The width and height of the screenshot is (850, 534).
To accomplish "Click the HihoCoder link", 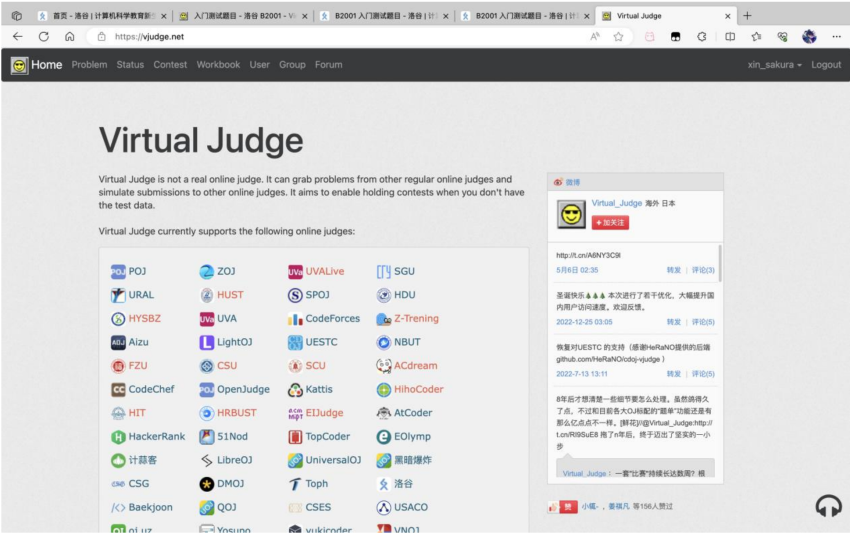I will click(x=418, y=389).
